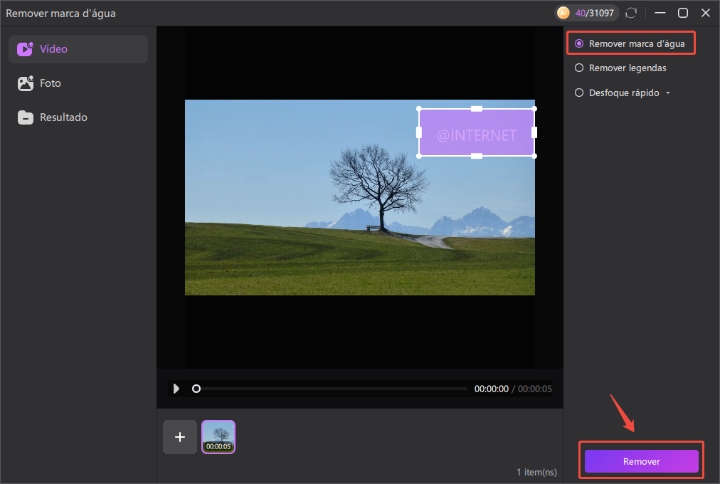Expand the Desfoque rápido dropdown arrow
The height and width of the screenshot is (484, 720).
(667, 93)
